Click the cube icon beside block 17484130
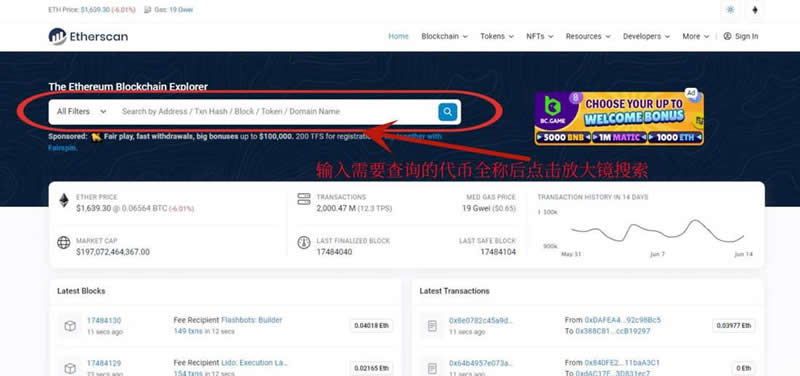800x376 pixels. (70, 325)
